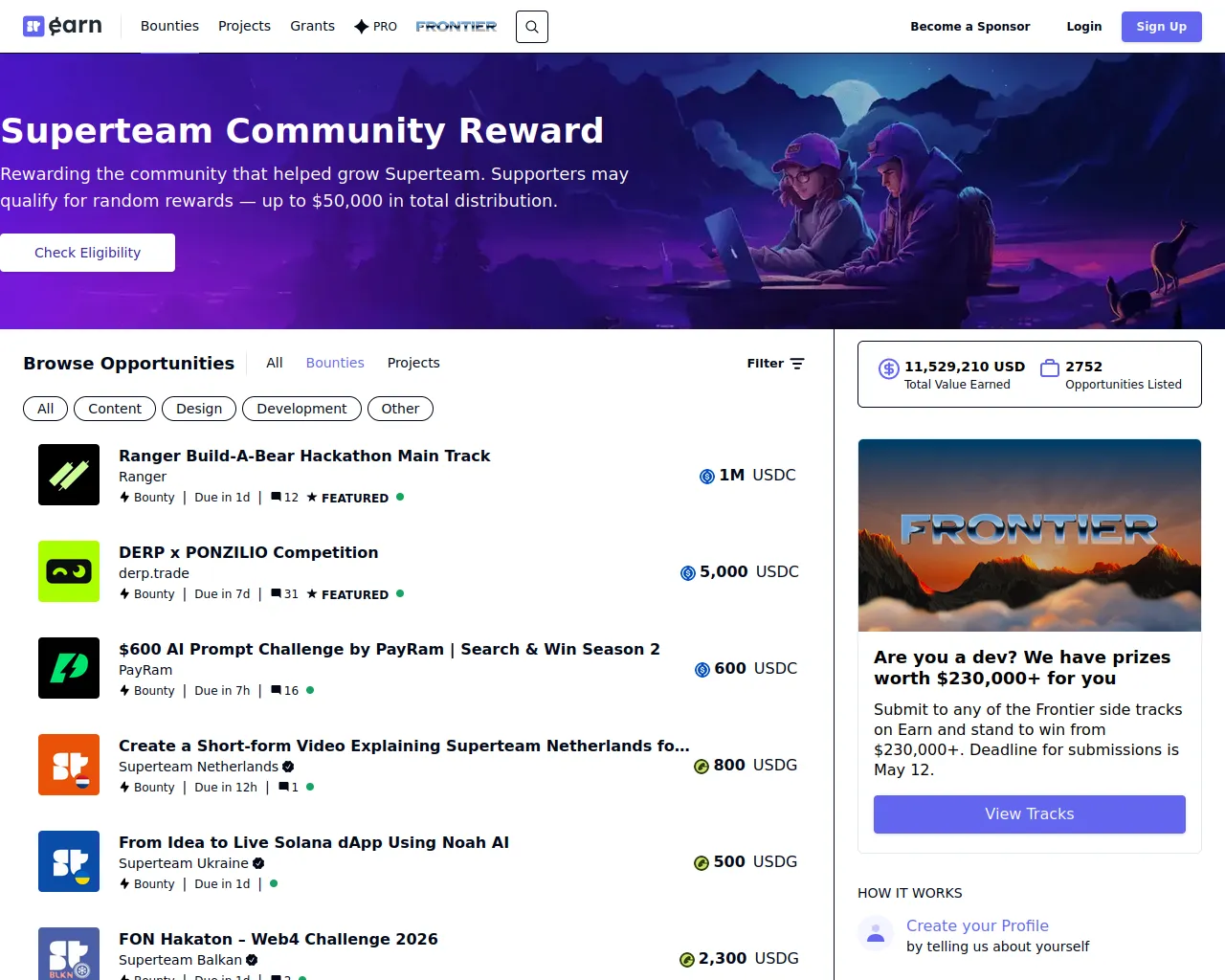Click the Superteam Netherlands logo
Image resolution: width=1225 pixels, height=980 pixels.
[69, 765]
